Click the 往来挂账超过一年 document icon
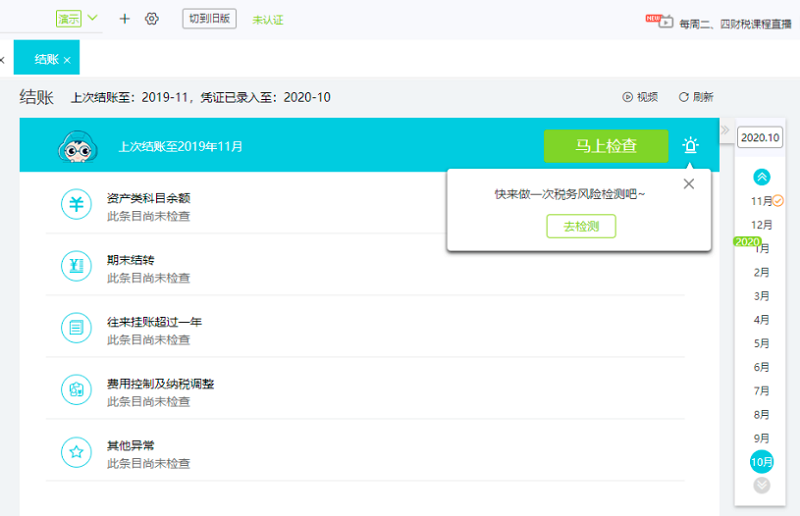Image resolution: width=800 pixels, height=516 pixels. 76,329
